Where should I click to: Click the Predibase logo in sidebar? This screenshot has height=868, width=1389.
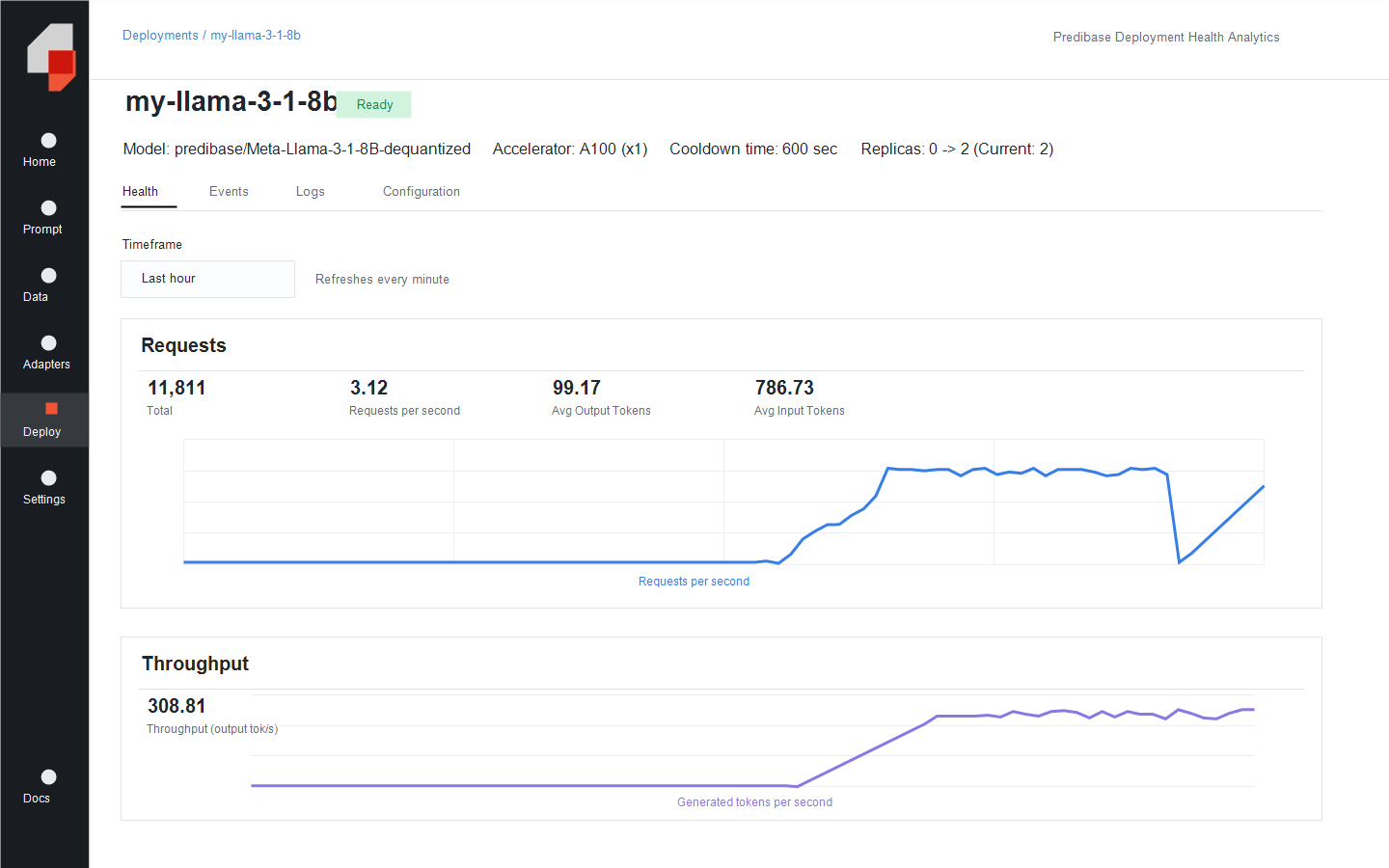tap(51, 57)
